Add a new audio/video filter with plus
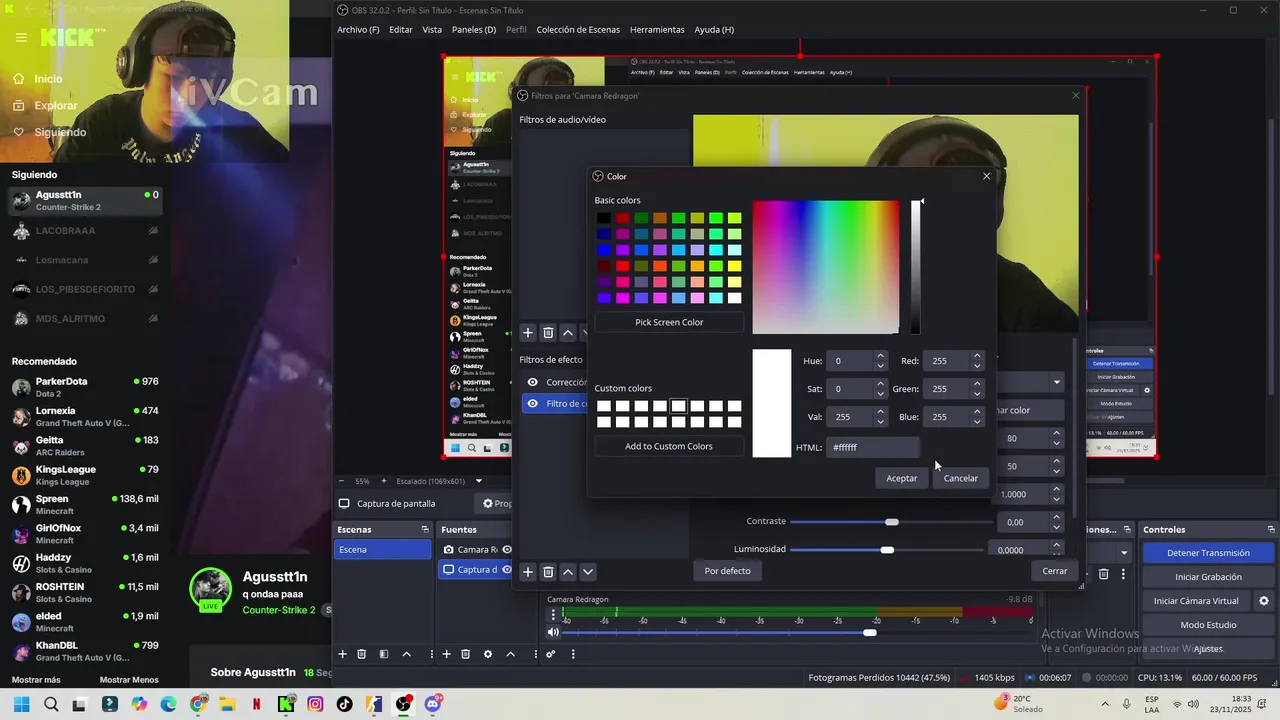 [528, 333]
